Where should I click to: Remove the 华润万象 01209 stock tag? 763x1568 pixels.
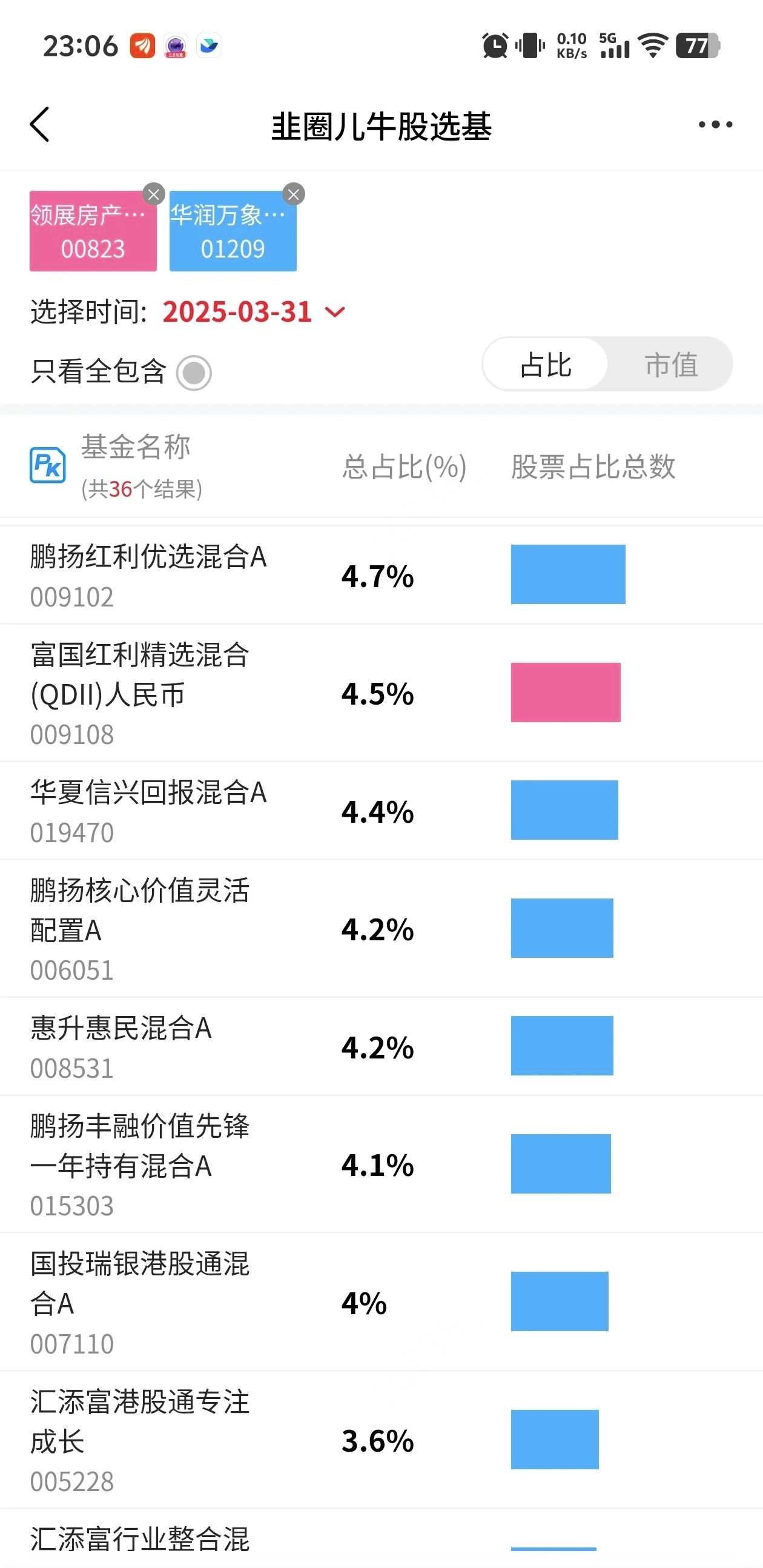pyautogui.click(x=294, y=194)
